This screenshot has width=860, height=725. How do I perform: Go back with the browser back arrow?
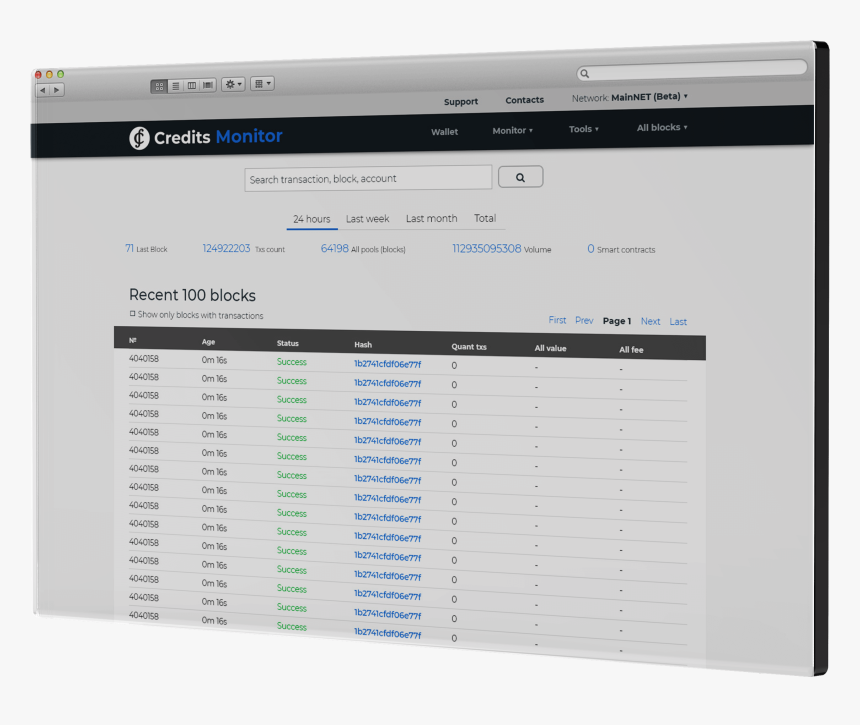[x=43, y=90]
